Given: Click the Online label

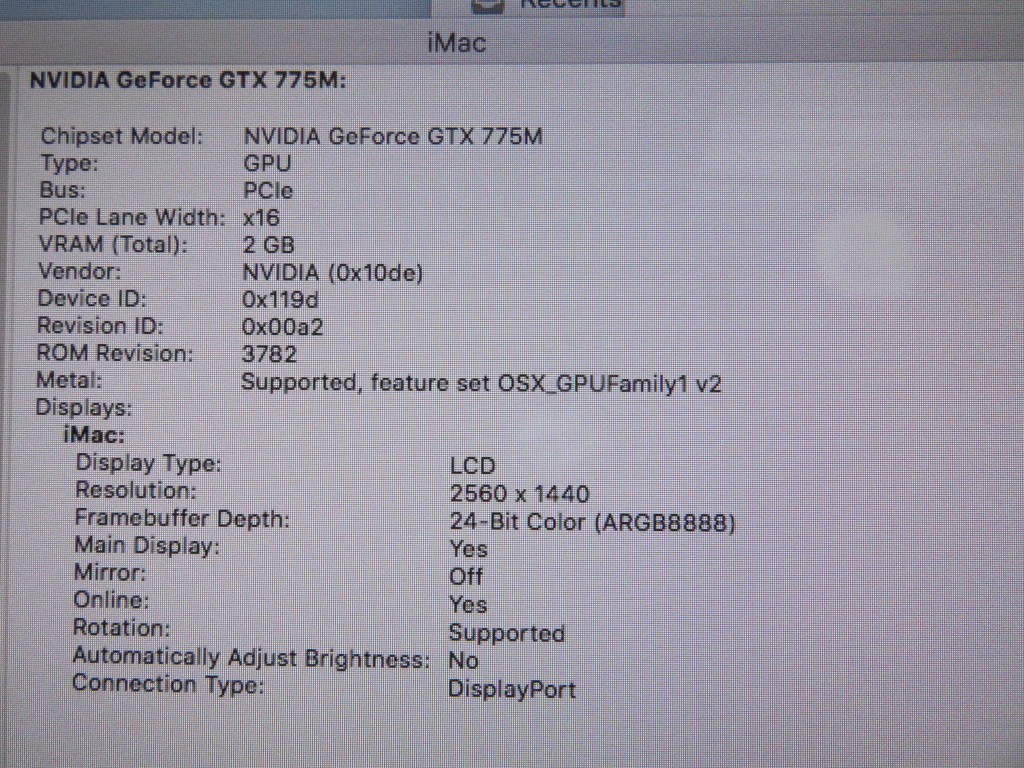Looking at the screenshot, I should (x=111, y=600).
